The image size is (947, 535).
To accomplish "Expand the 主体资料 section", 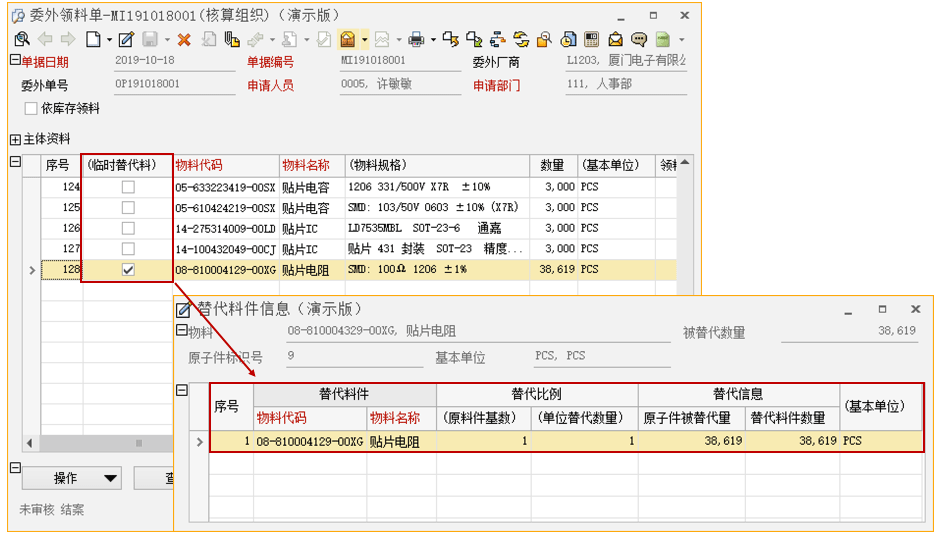I will [x=15, y=139].
